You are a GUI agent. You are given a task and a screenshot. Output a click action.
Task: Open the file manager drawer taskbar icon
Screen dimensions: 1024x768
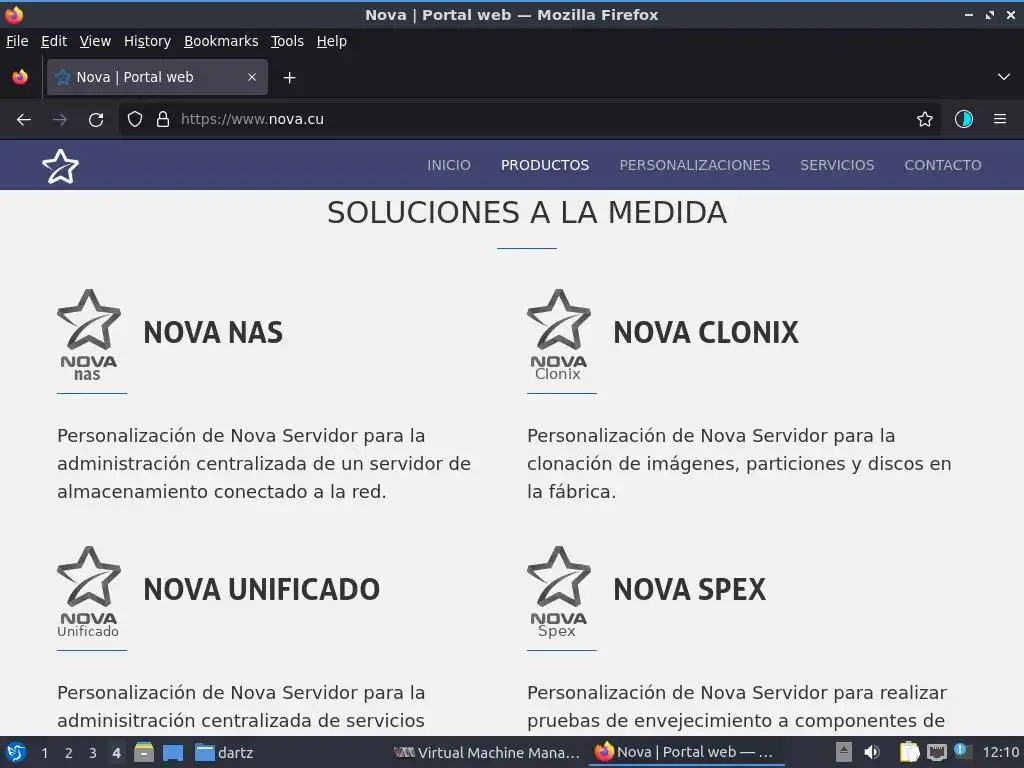pos(144,753)
